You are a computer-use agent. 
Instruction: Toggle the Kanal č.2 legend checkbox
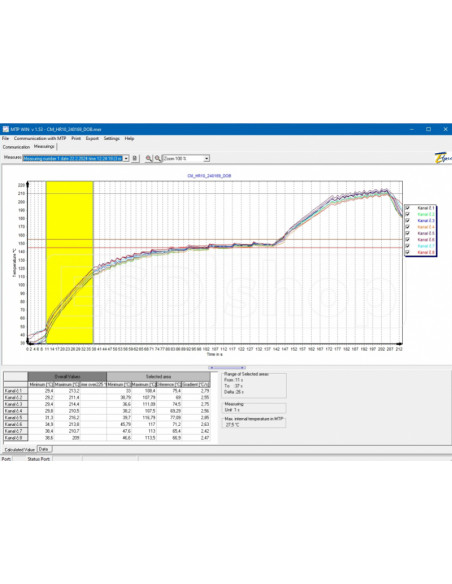click(x=408, y=214)
